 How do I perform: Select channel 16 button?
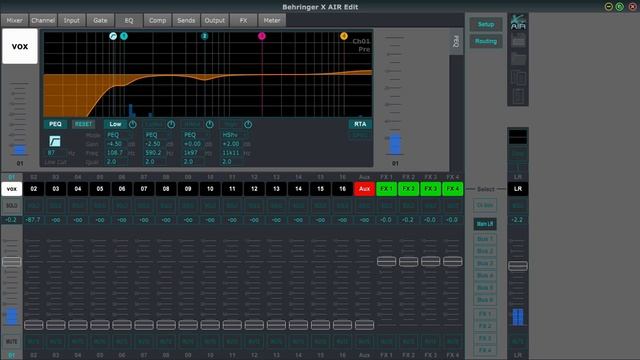[x=342, y=189]
